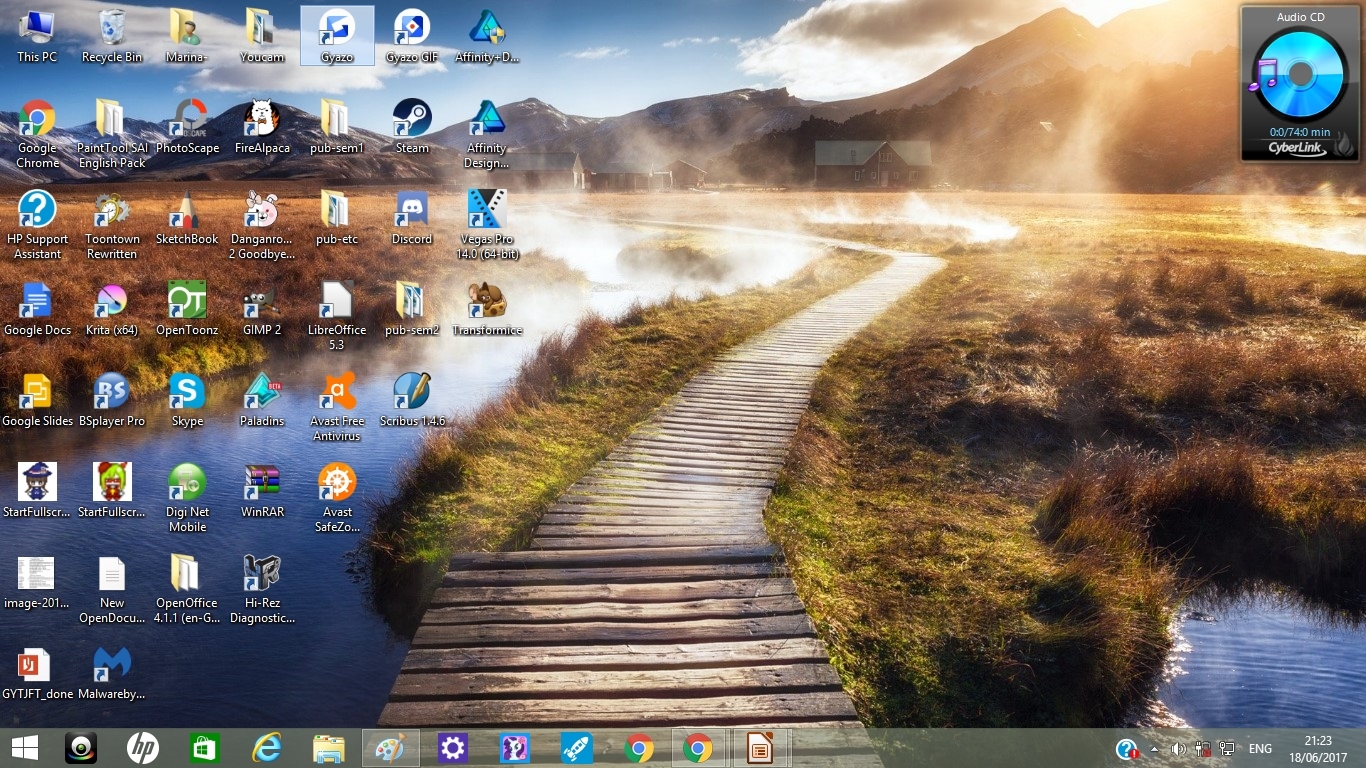Select the Affinity+D... desktop shortcut
The image size is (1366, 768).
point(487,36)
